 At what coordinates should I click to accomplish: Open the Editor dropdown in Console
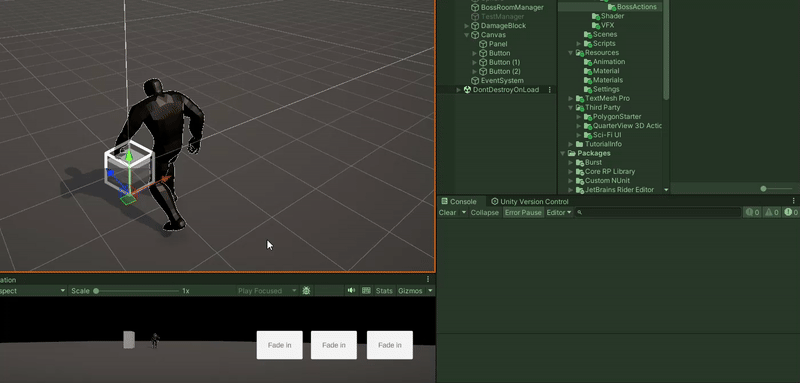(x=559, y=213)
